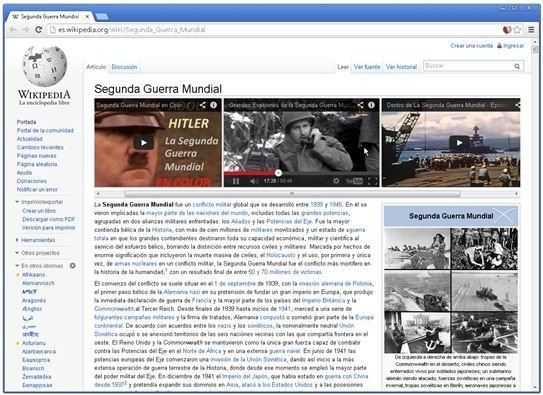Open the Holocausto article link

[281, 255]
